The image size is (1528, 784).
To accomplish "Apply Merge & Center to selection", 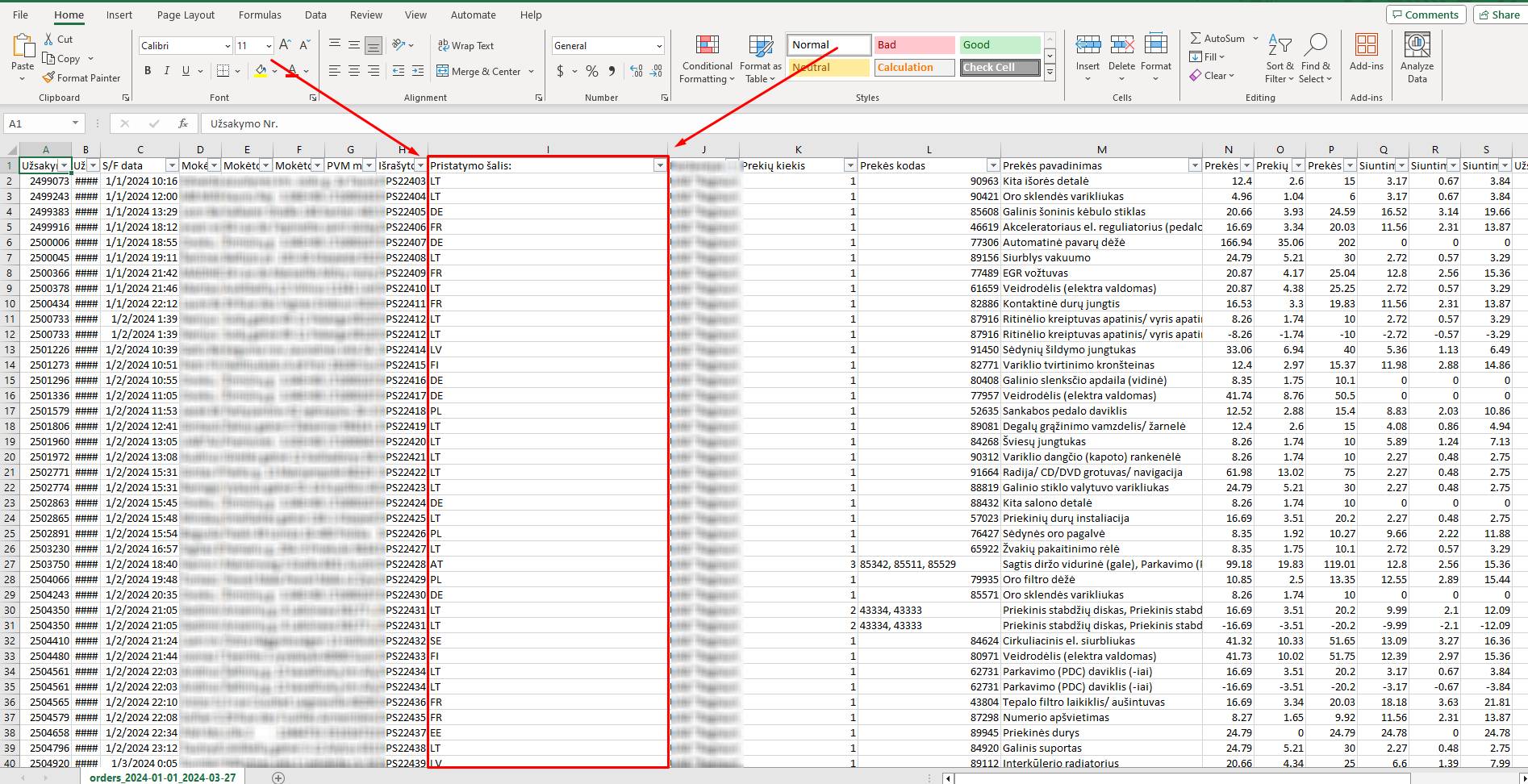I will 480,71.
